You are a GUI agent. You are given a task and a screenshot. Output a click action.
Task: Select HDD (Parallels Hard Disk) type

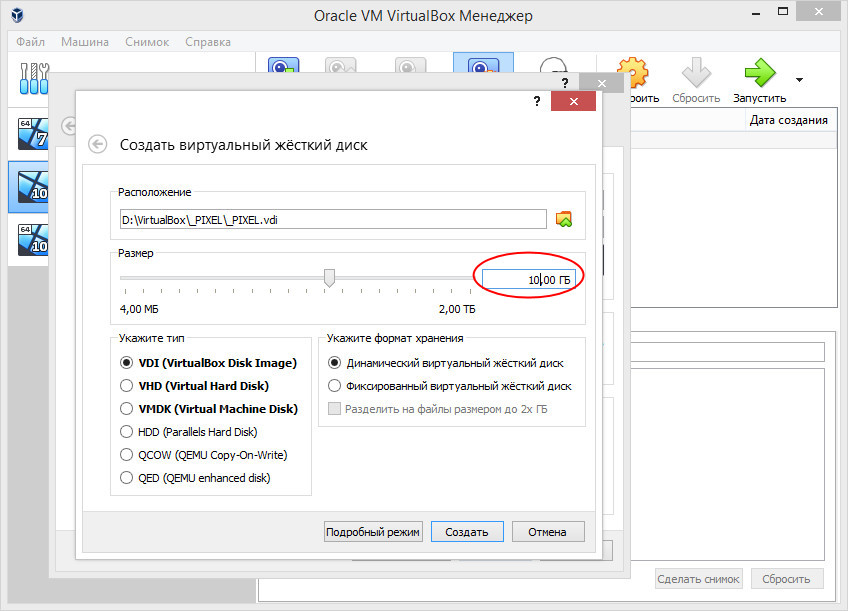click(x=189, y=432)
